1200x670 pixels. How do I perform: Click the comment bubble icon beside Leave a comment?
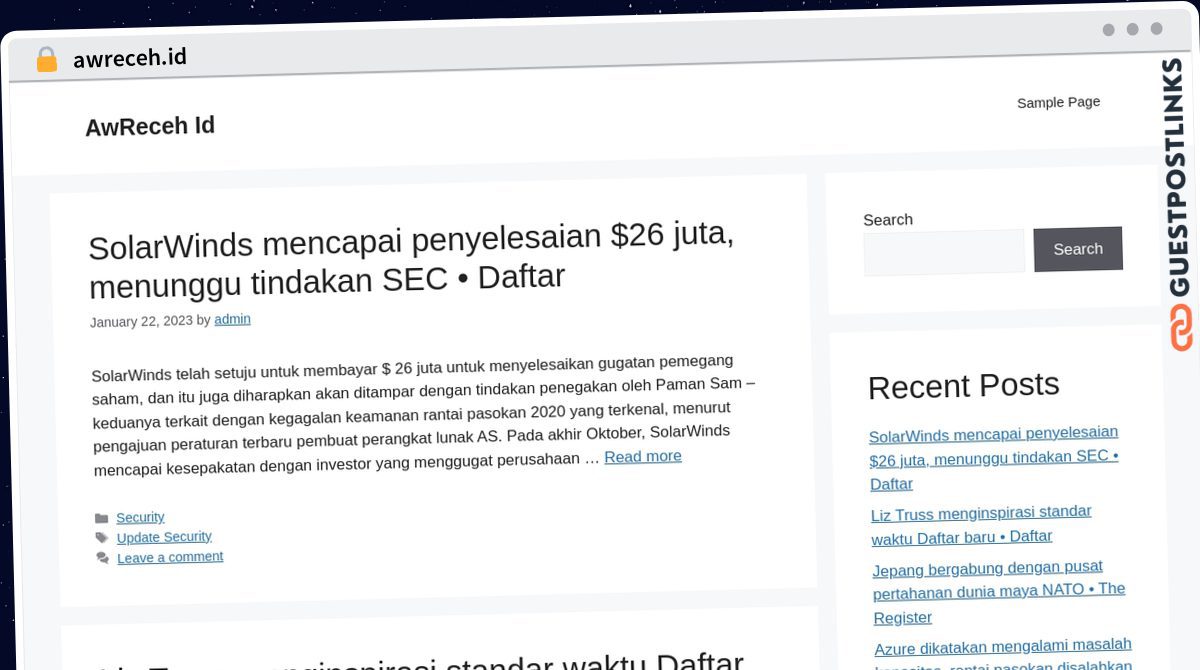[x=103, y=557]
